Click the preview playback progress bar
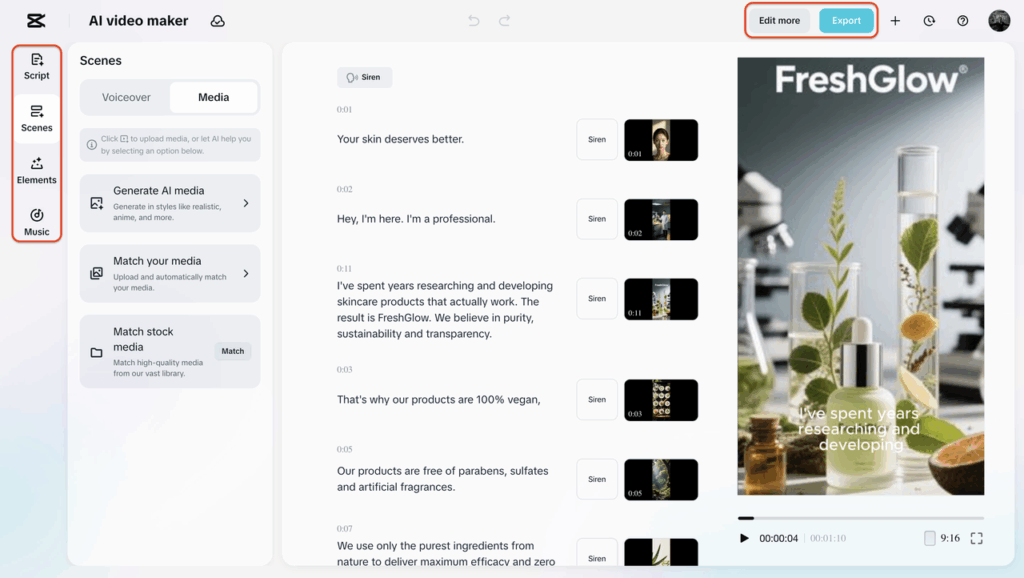The width and height of the screenshot is (1024, 578). [861, 518]
